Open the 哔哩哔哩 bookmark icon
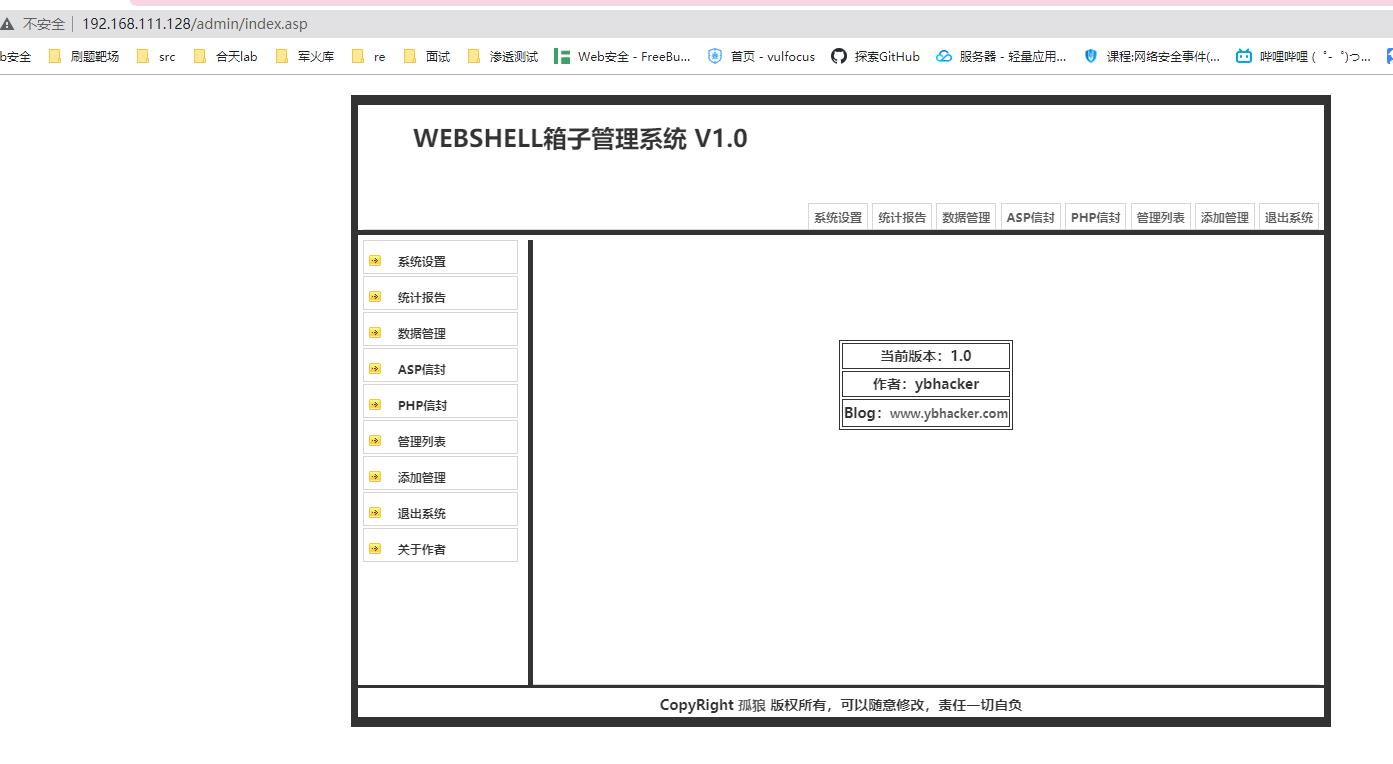The height and width of the screenshot is (764, 1393). pyautogui.click(x=1244, y=56)
